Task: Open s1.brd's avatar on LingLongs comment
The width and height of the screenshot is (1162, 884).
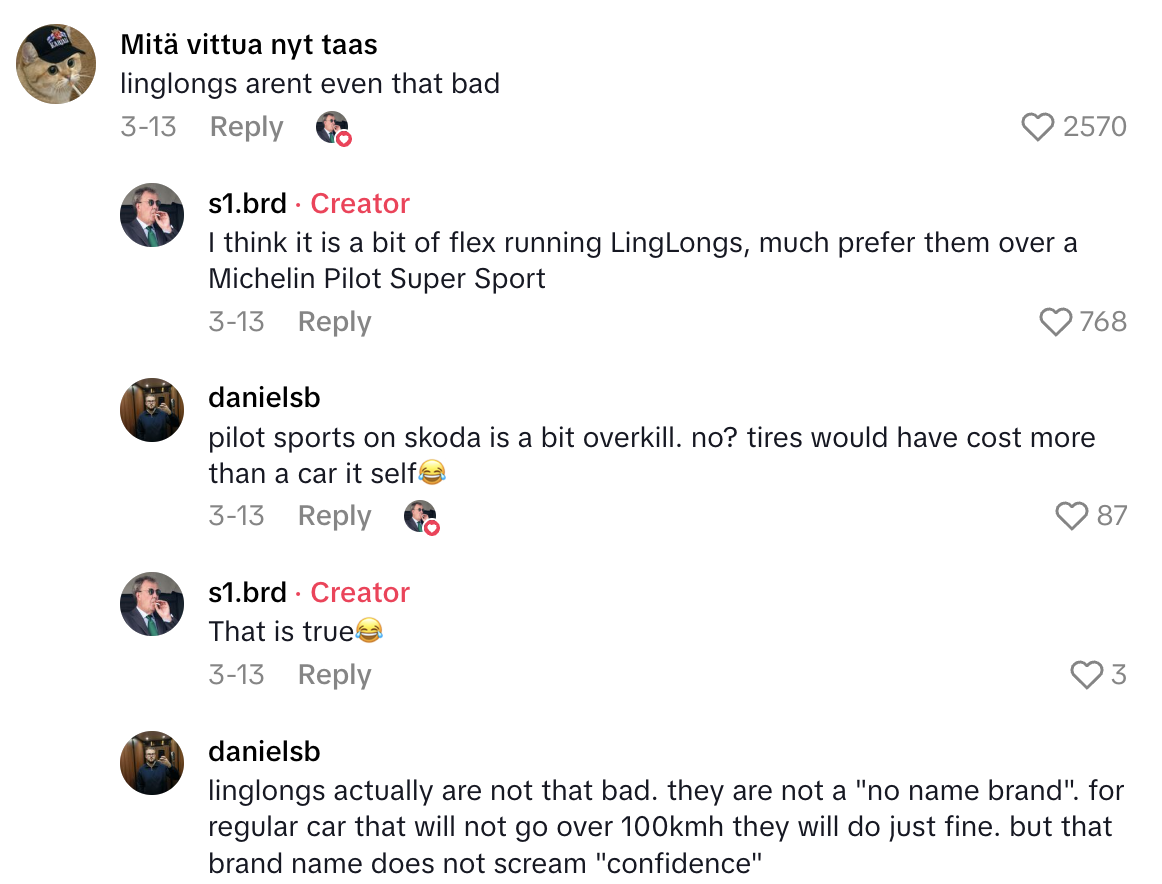Action: click(x=152, y=215)
